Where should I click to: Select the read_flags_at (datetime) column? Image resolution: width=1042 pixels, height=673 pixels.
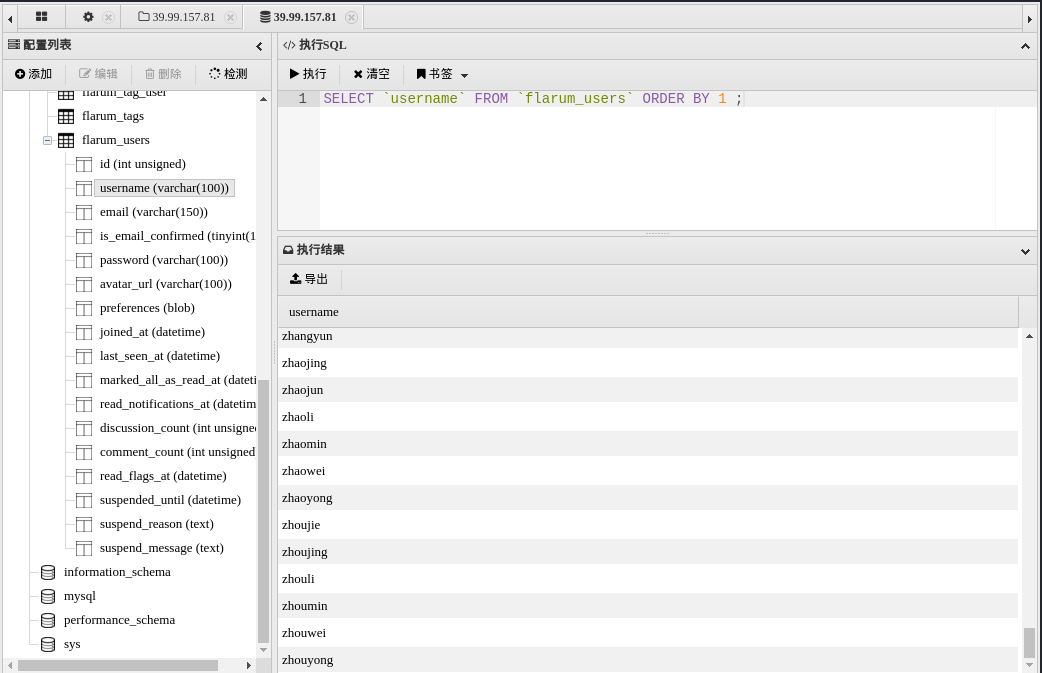(x=163, y=476)
